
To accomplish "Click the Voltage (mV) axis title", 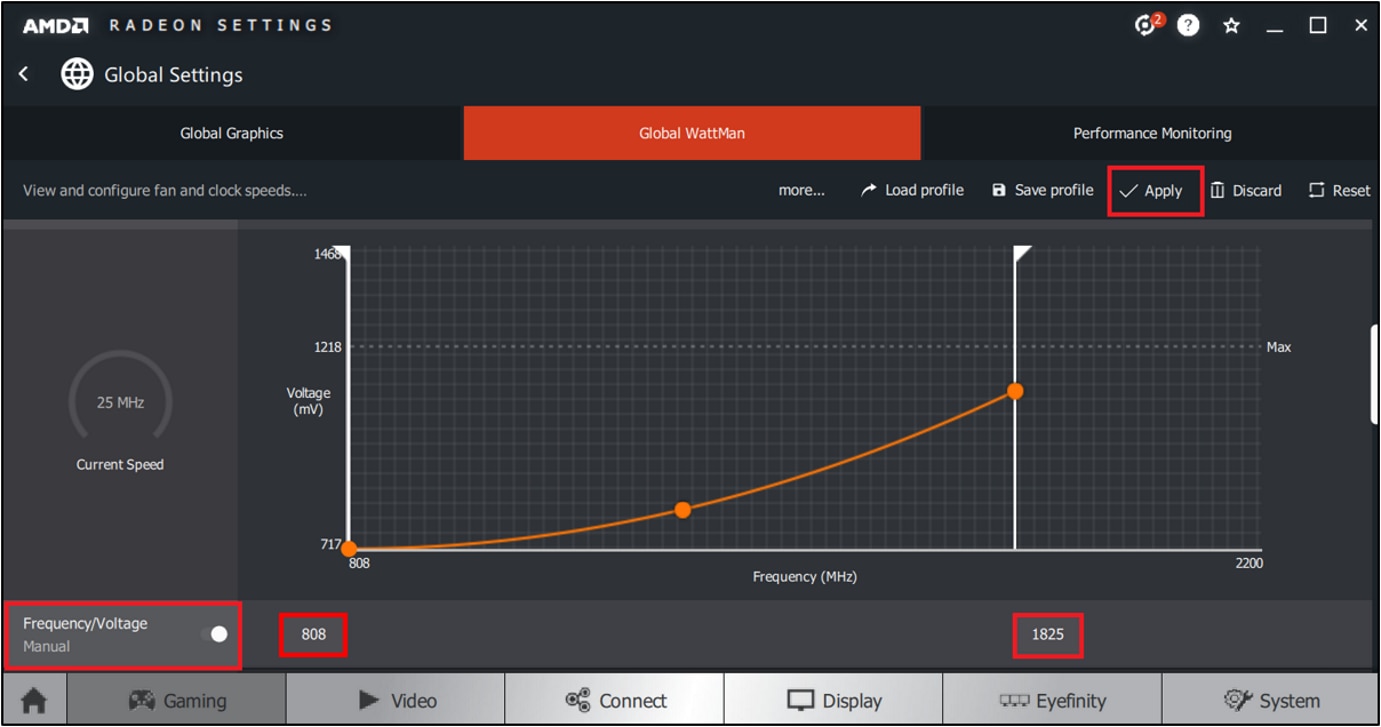I will point(308,401).
